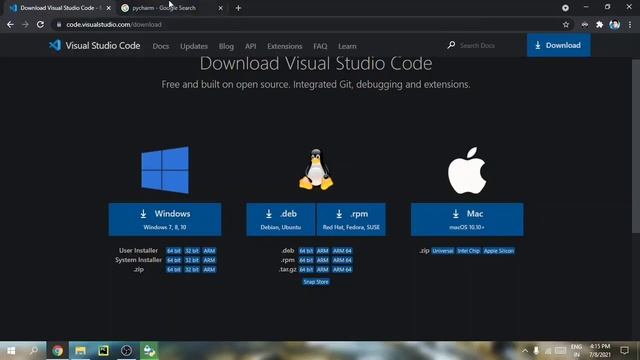Download the .rpm package button
The height and width of the screenshot is (360, 640).
click(351, 219)
